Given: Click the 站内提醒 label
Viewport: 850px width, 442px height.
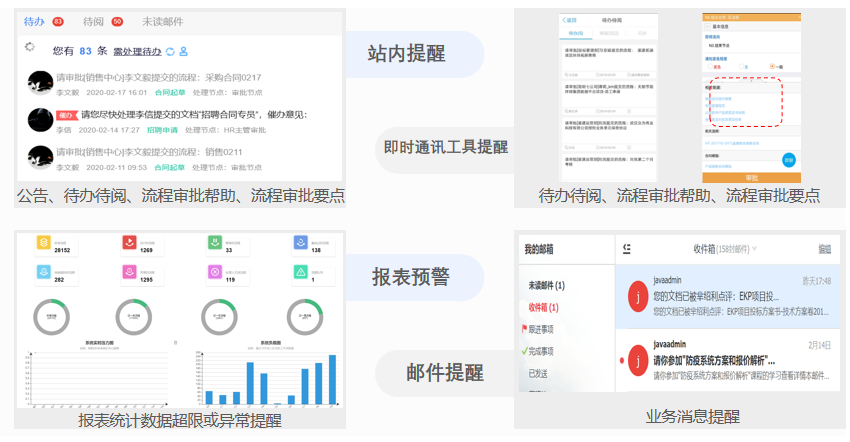Looking at the screenshot, I should click(407, 54).
